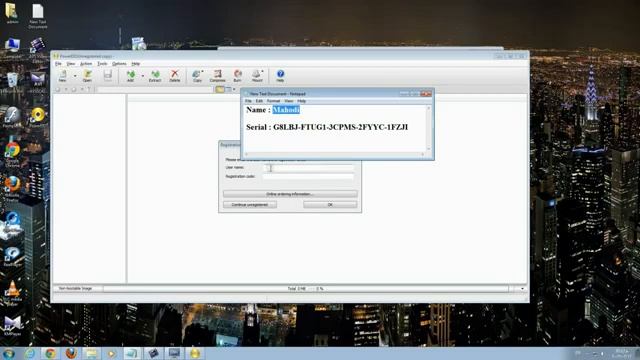This screenshot has width=640, height=360.
Task: Open Notepad Help menu
Action: 302,101
